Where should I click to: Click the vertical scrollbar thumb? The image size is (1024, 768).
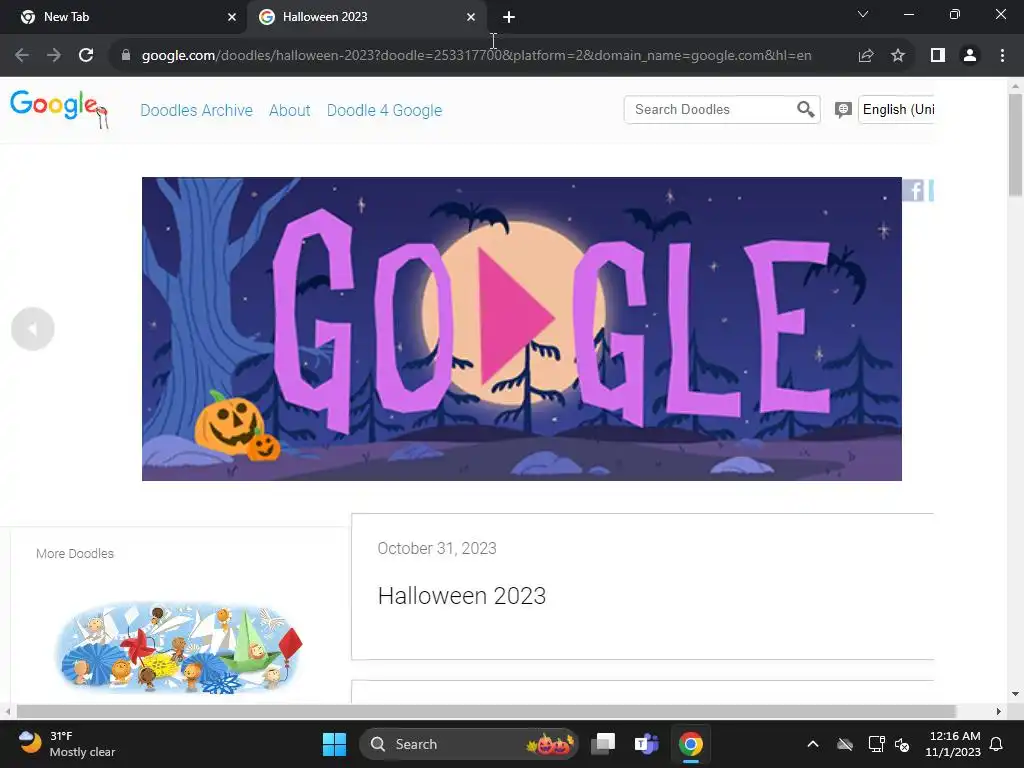tap(1015, 145)
